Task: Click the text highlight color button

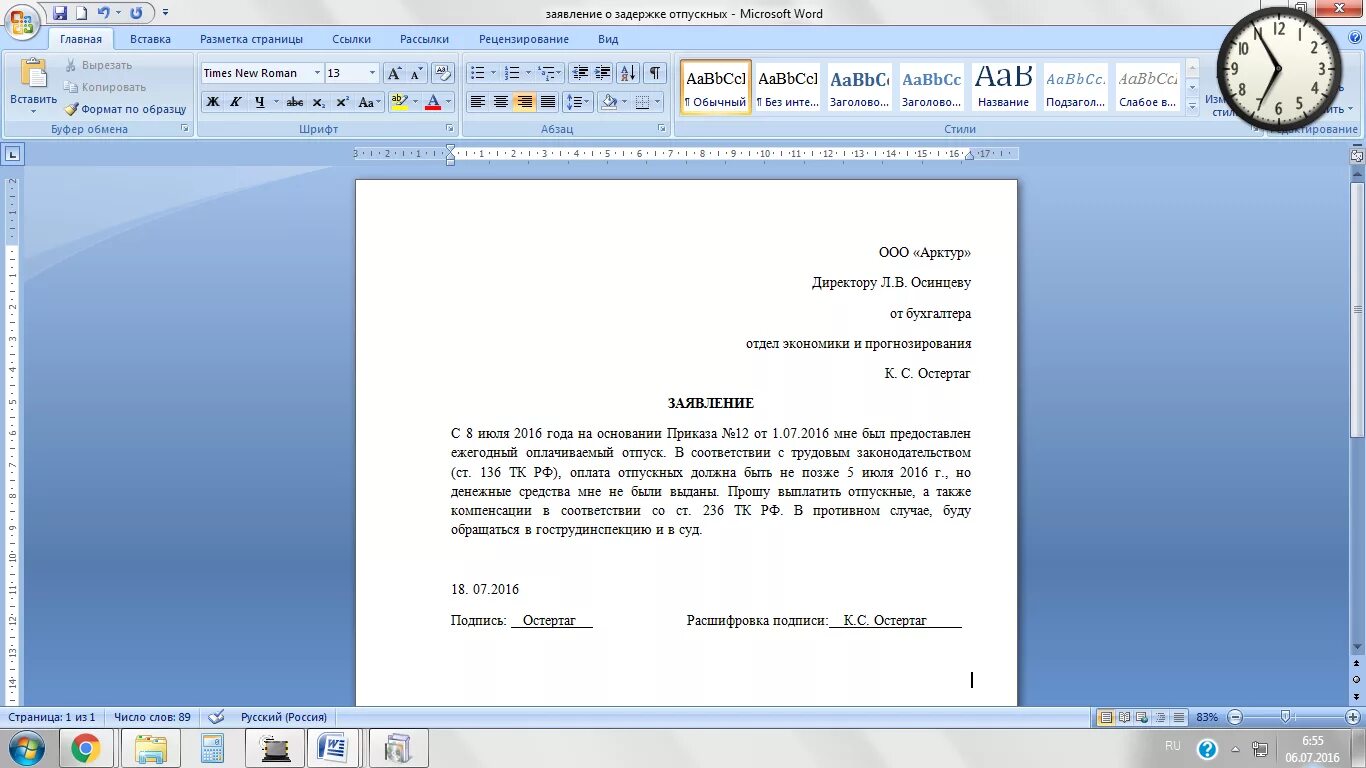Action: (399, 102)
